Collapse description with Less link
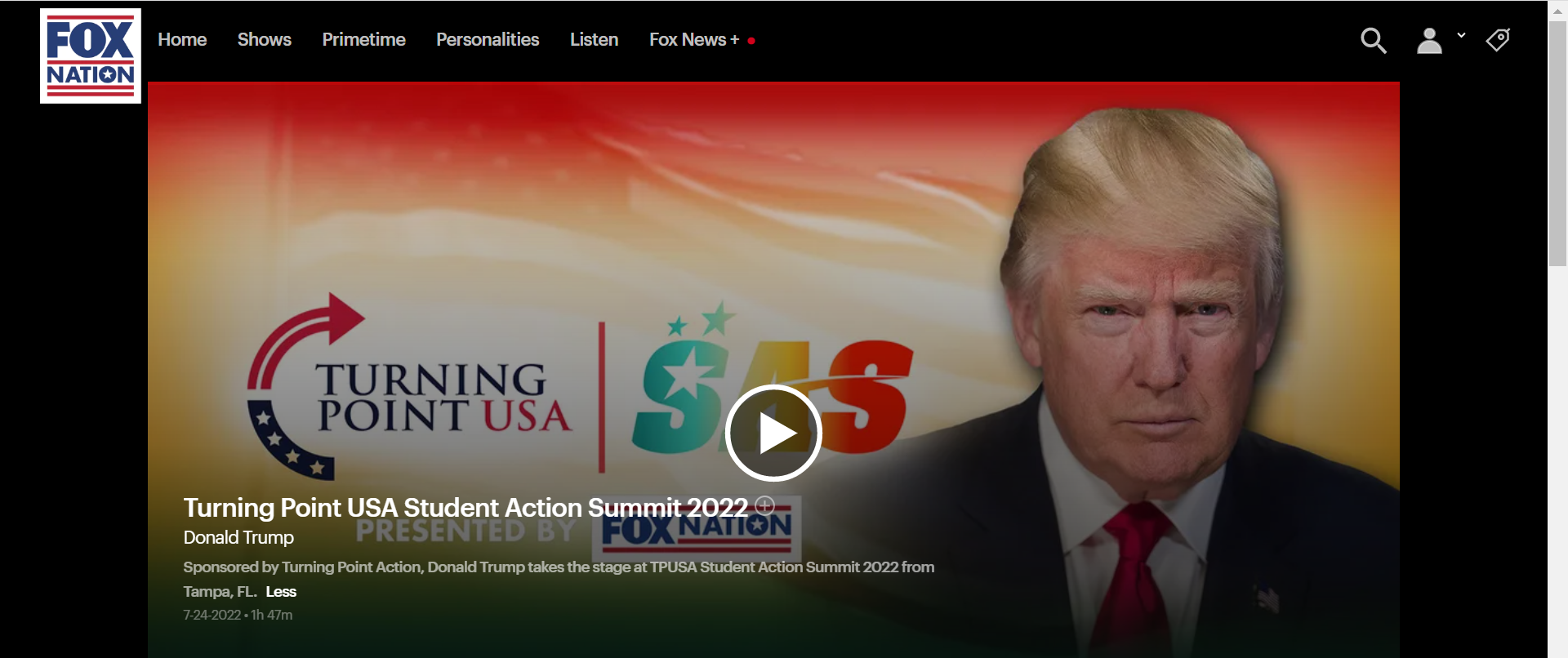This screenshot has height=658, width=1568. tap(281, 592)
